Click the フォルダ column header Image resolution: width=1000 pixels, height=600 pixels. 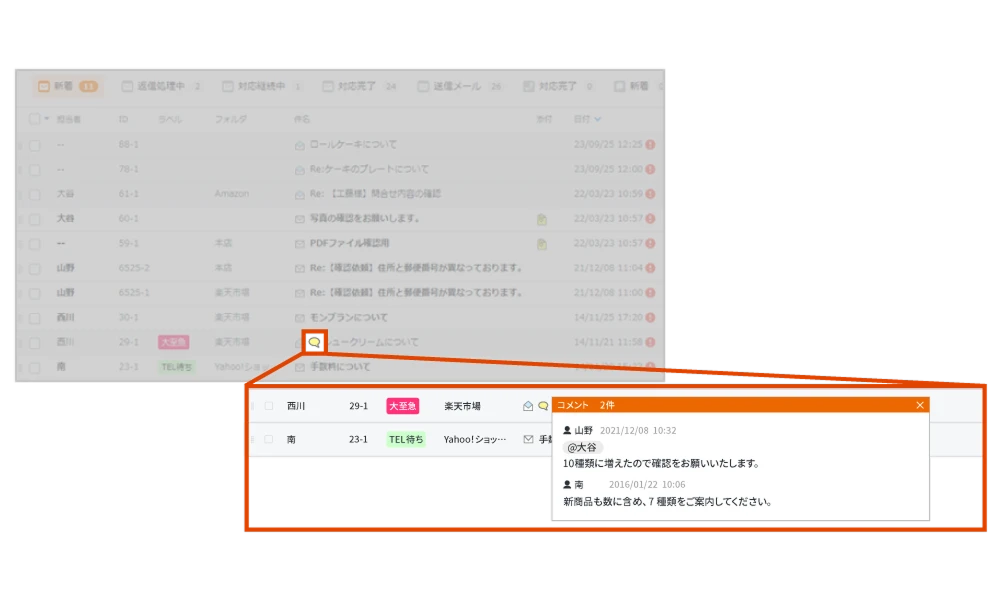230,119
